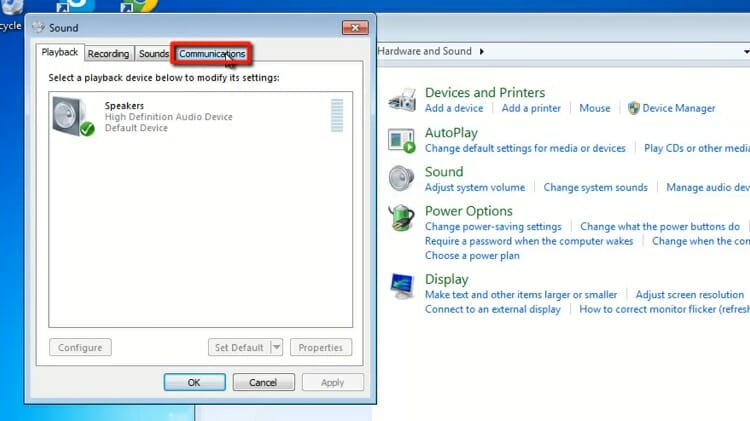This screenshot has width=750, height=421.
Task: Close the Sound dialog
Action: click(x=355, y=28)
